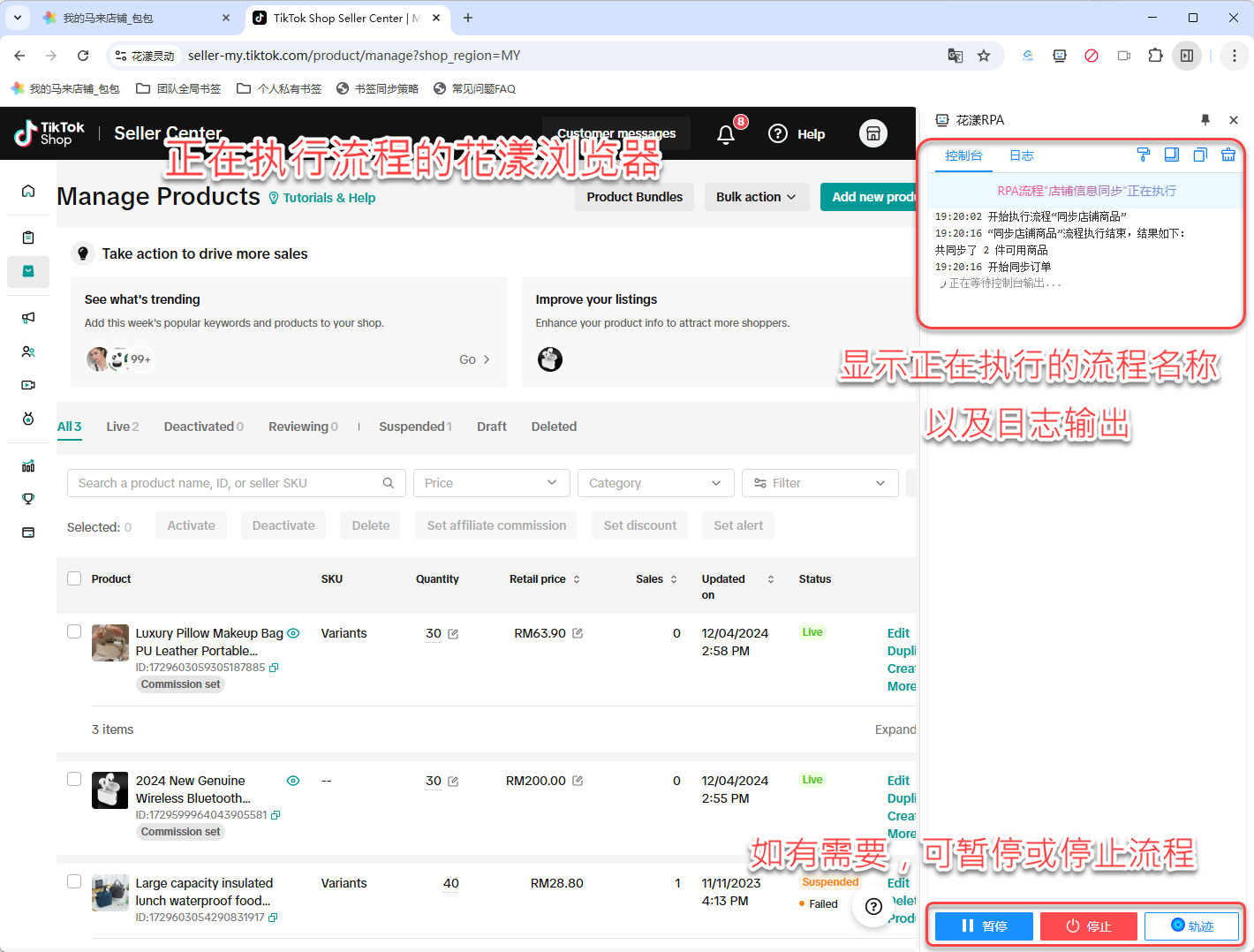
Task: Stop the flow with the 停止 button
Action: click(x=1088, y=926)
